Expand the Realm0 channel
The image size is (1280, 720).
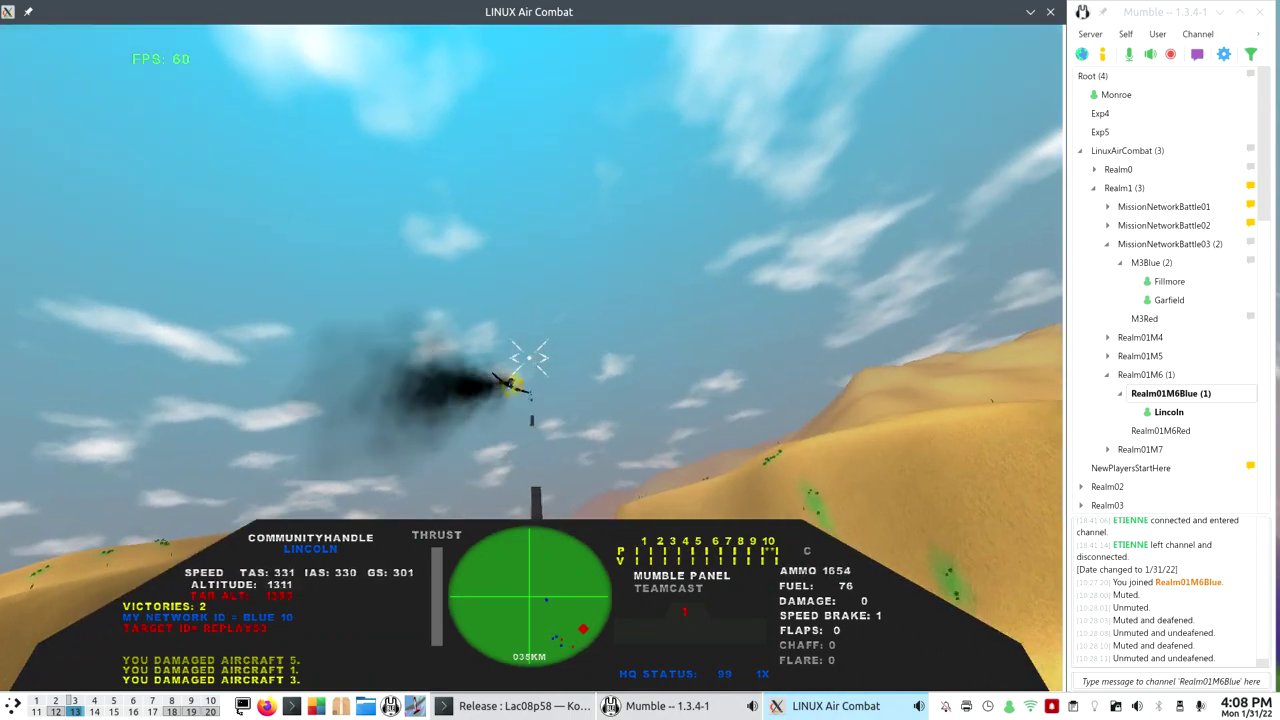(x=1094, y=170)
